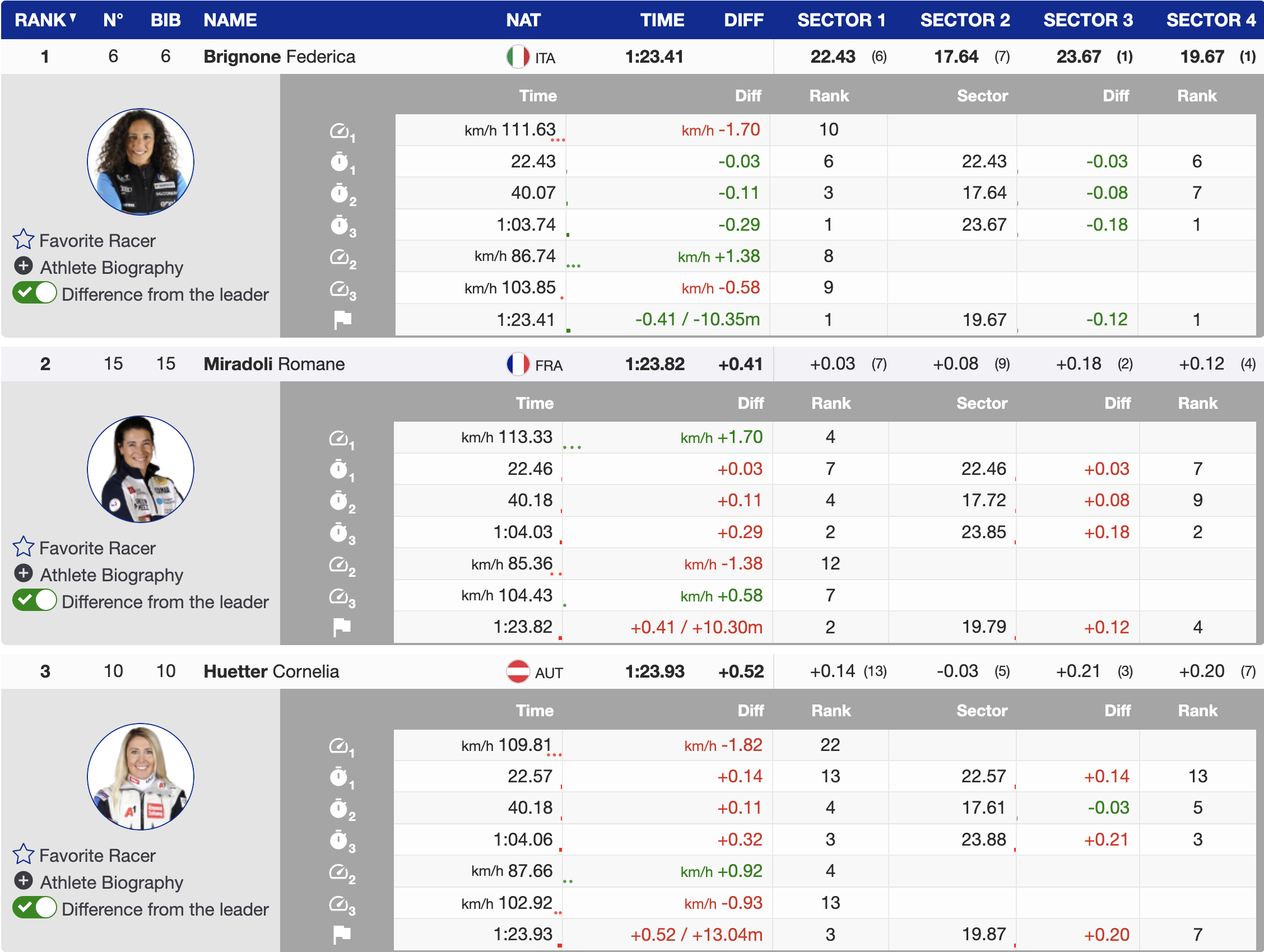This screenshot has height=952, width=1264.
Task: Click Huetter's Favorite Racer star icon
Action: [24, 855]
